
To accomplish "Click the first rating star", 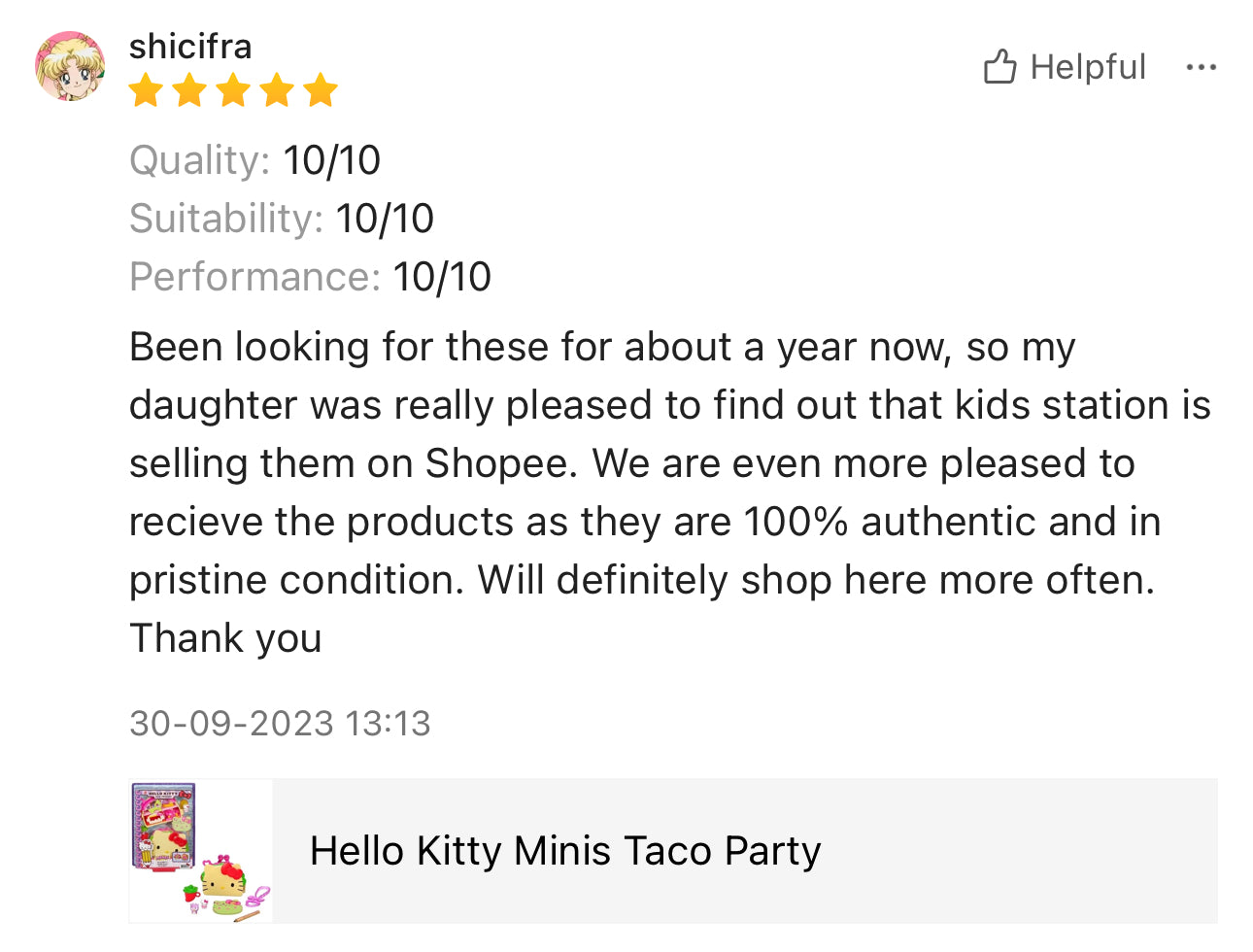I will (x=146, y=91).
